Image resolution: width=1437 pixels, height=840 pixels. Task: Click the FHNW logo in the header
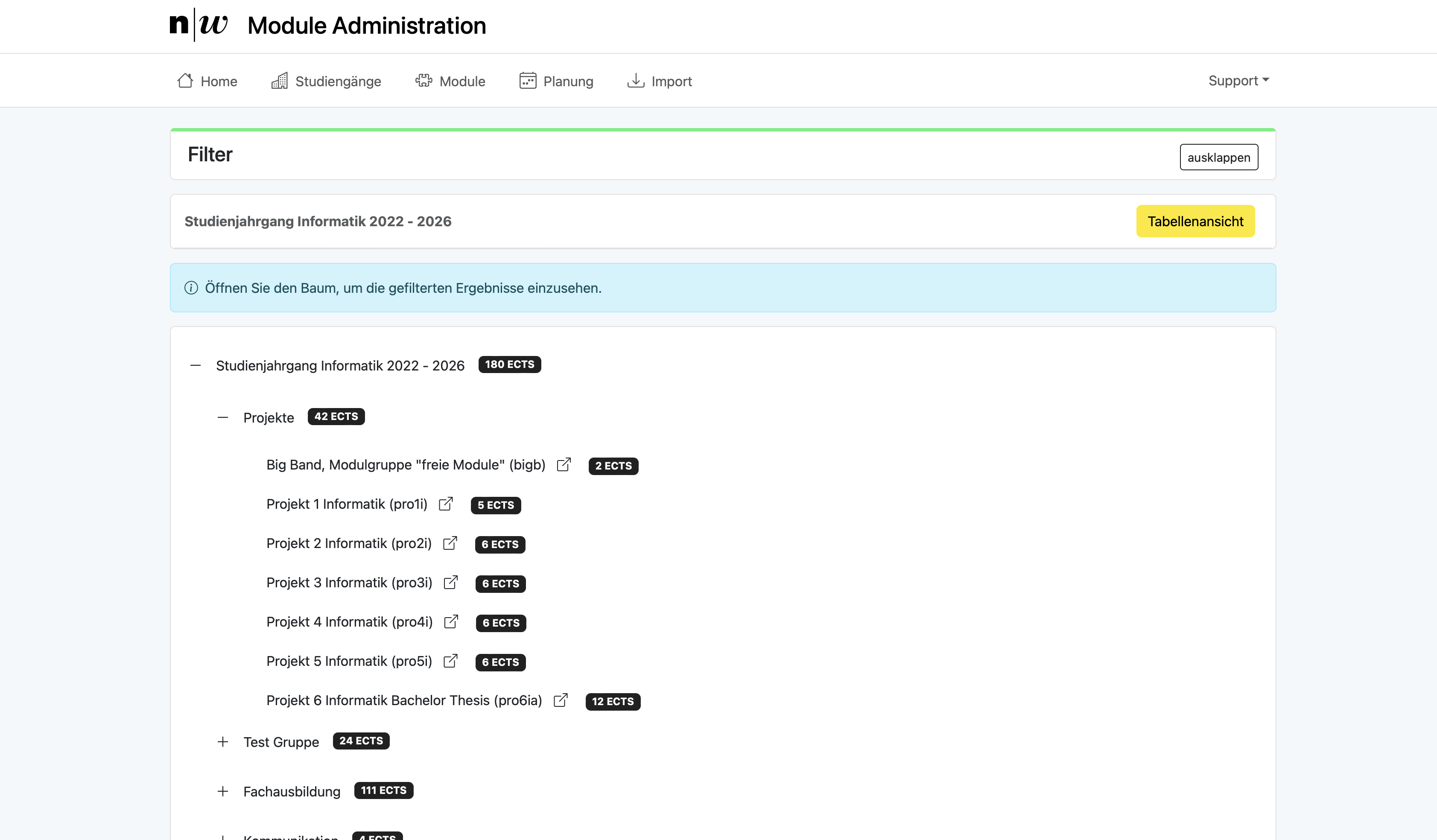pyautogui.click(x=199, y=24)
